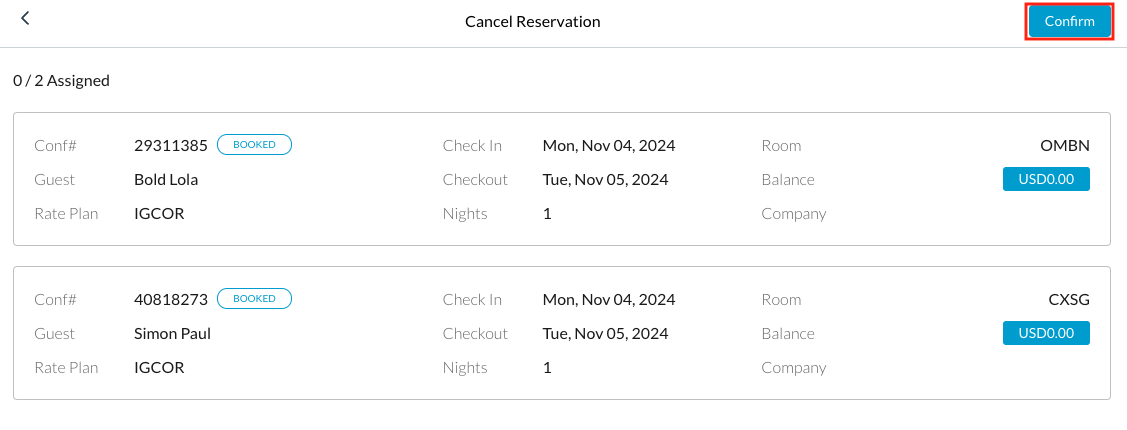This screenshot has width=1127, height=430.
Task: Select guest name Bold Lola
Action: pyautogui.click(x=167, y=180)
